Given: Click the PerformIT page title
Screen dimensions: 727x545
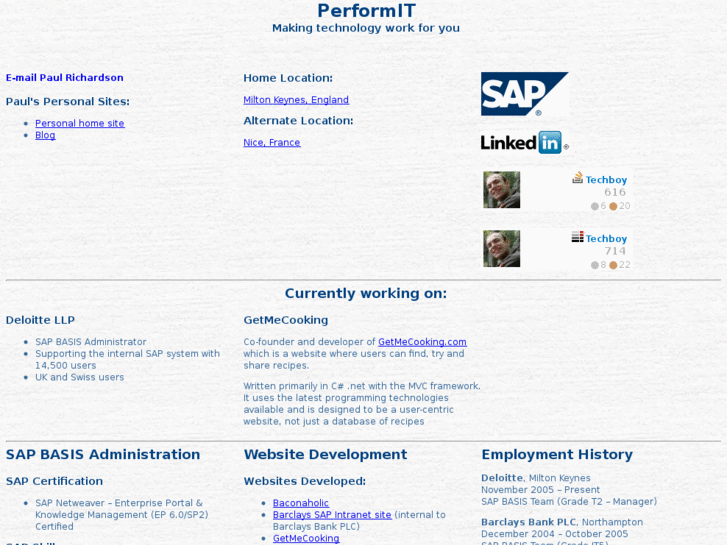Looking at the screenshot, I should 366,11.
